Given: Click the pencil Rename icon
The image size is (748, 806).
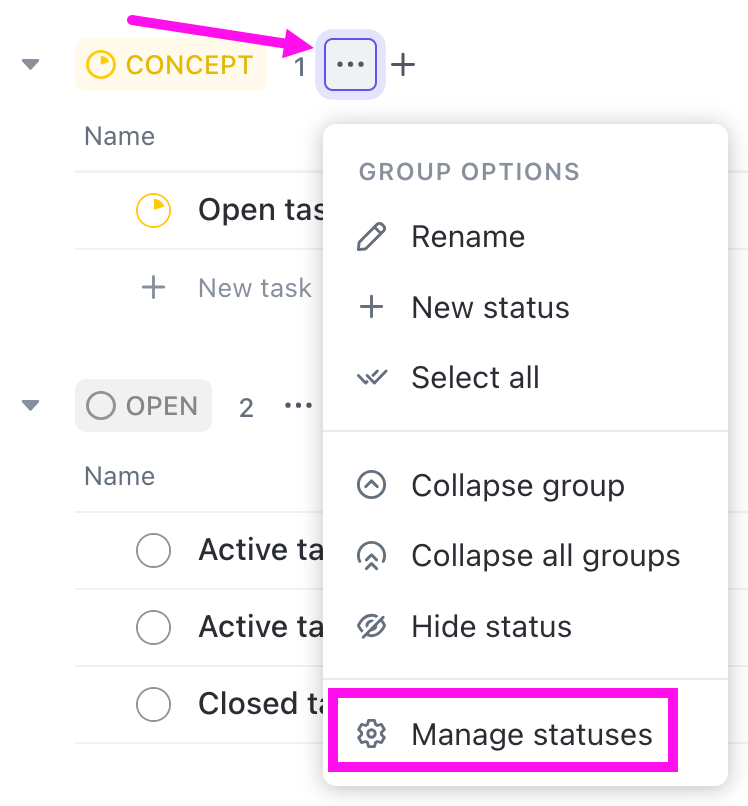Looking at the screenshot, I should coord(371,237).
